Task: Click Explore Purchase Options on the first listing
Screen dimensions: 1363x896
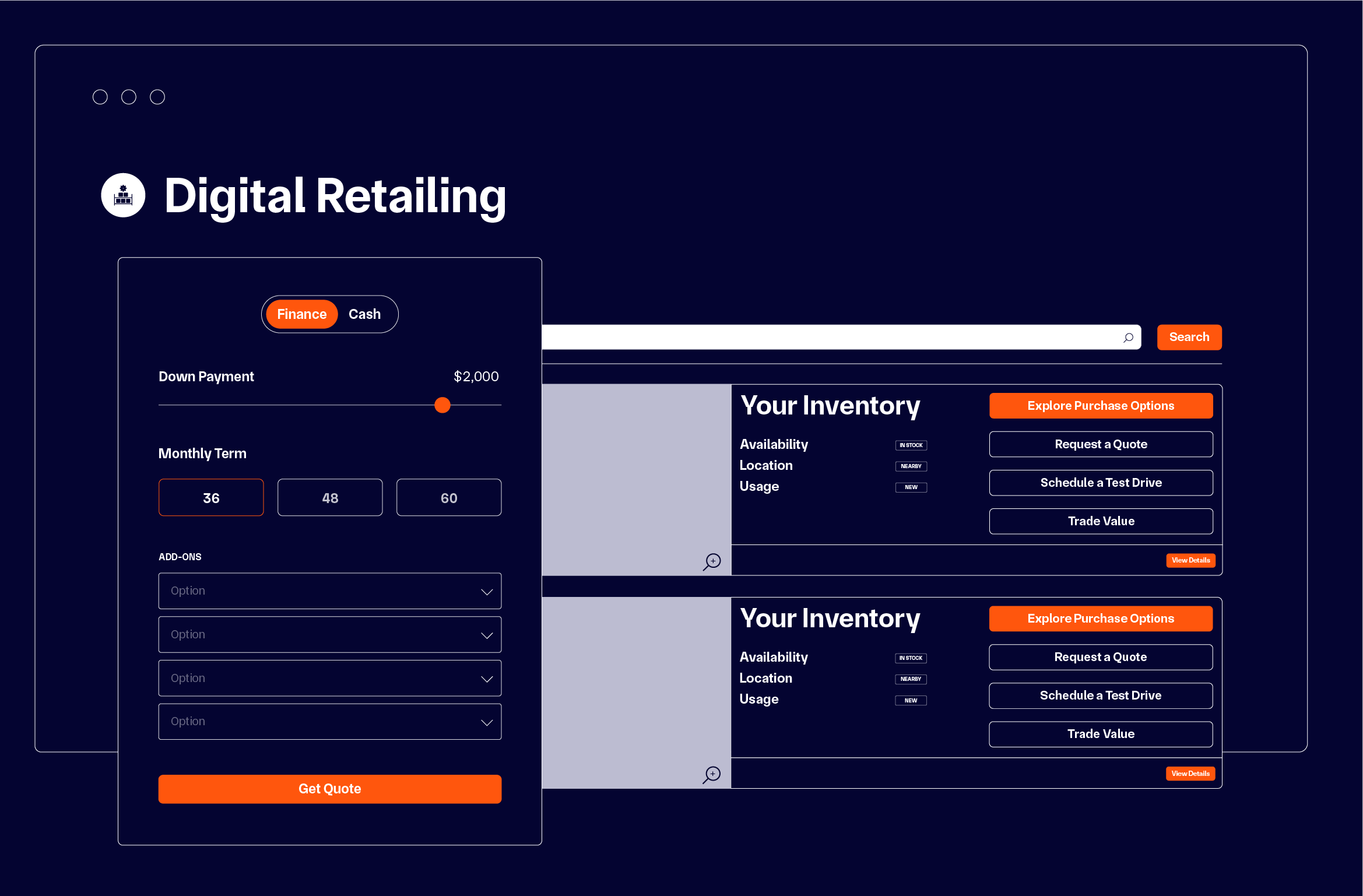Action: [1101, 405]
